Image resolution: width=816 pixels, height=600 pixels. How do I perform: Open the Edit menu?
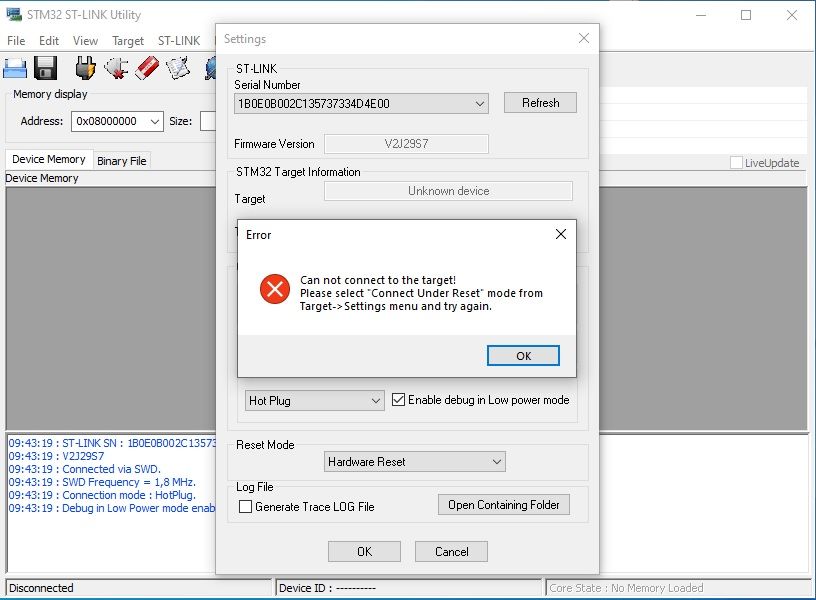coord(49,41)
